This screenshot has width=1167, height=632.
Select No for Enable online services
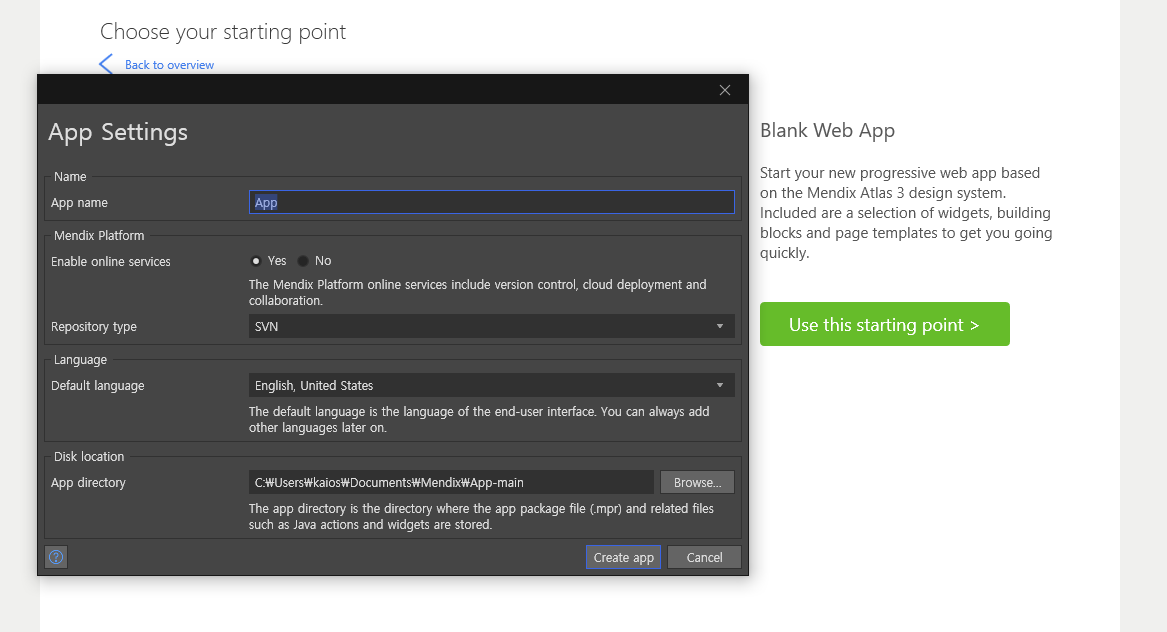(x=303, y=261)
